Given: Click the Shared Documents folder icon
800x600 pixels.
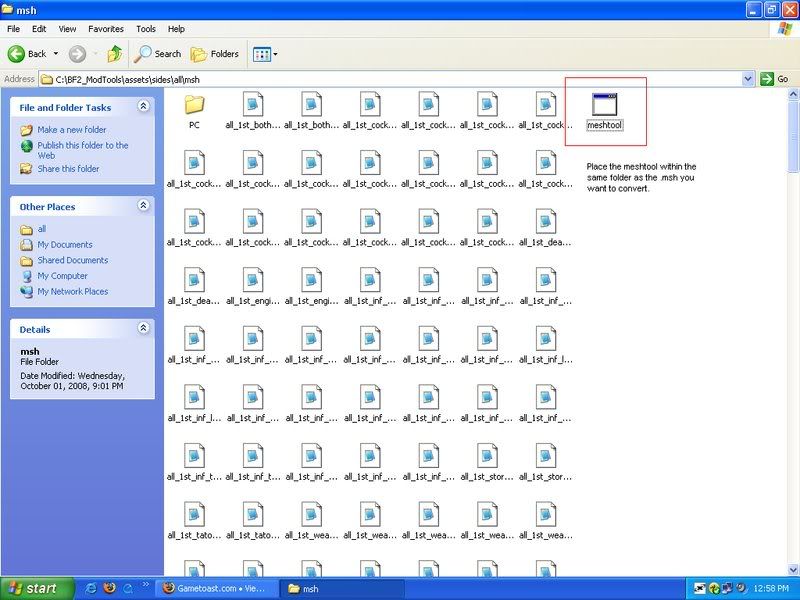Looking at the screenshot, I should coord(27,261).
